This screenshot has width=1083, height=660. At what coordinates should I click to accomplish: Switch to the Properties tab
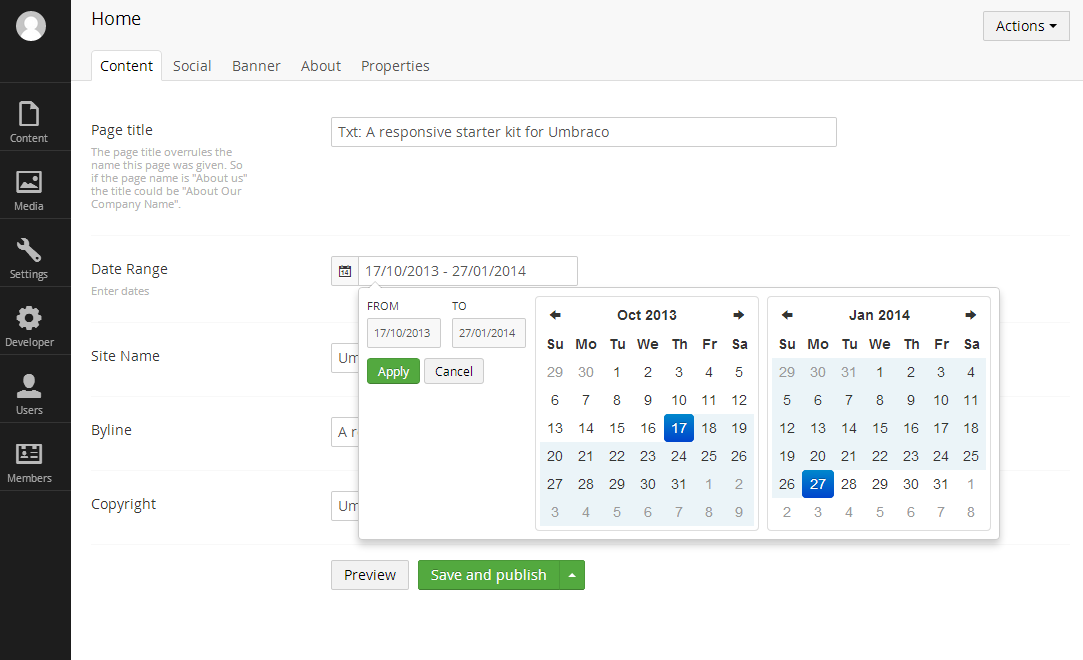395,66
